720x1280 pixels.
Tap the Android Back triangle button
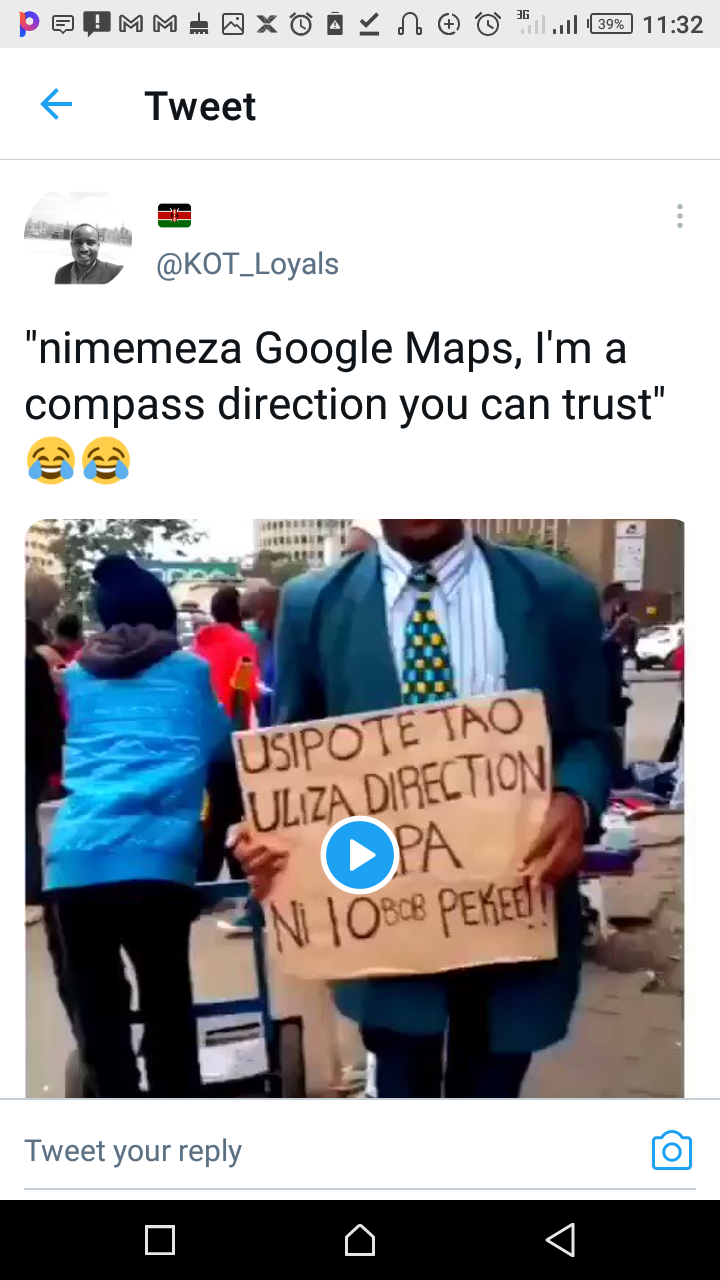(x=560, y=1240)
